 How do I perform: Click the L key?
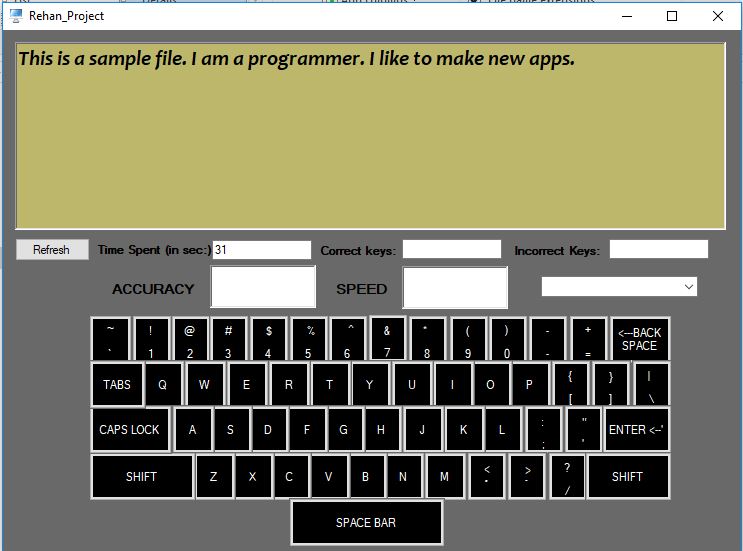pyautogui.click(x=503, y=429)
